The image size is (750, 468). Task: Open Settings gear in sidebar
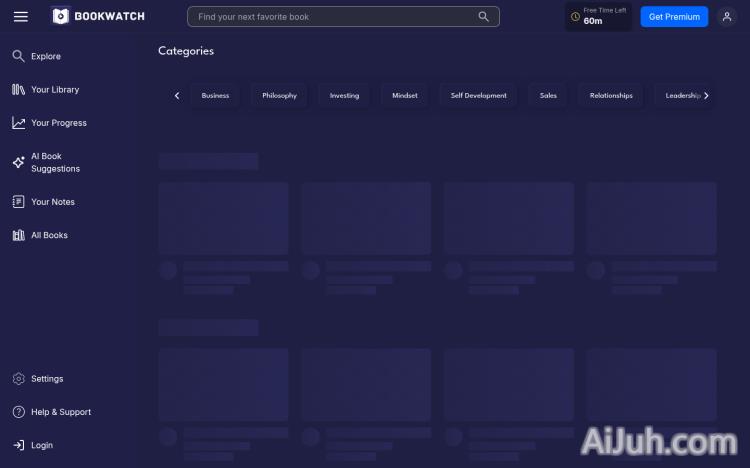[18, 379]
